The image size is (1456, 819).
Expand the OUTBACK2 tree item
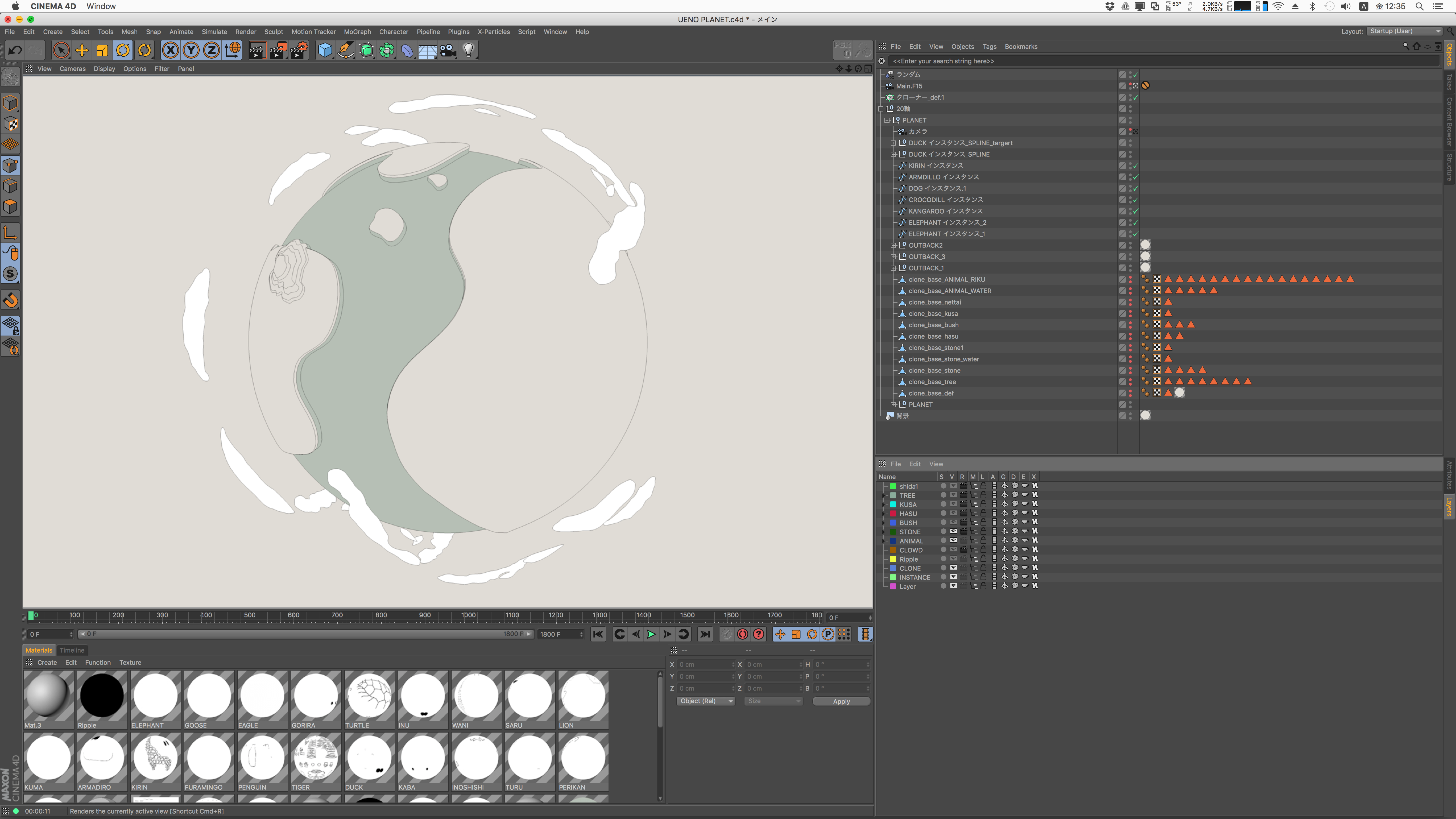(x=893, y=245)
